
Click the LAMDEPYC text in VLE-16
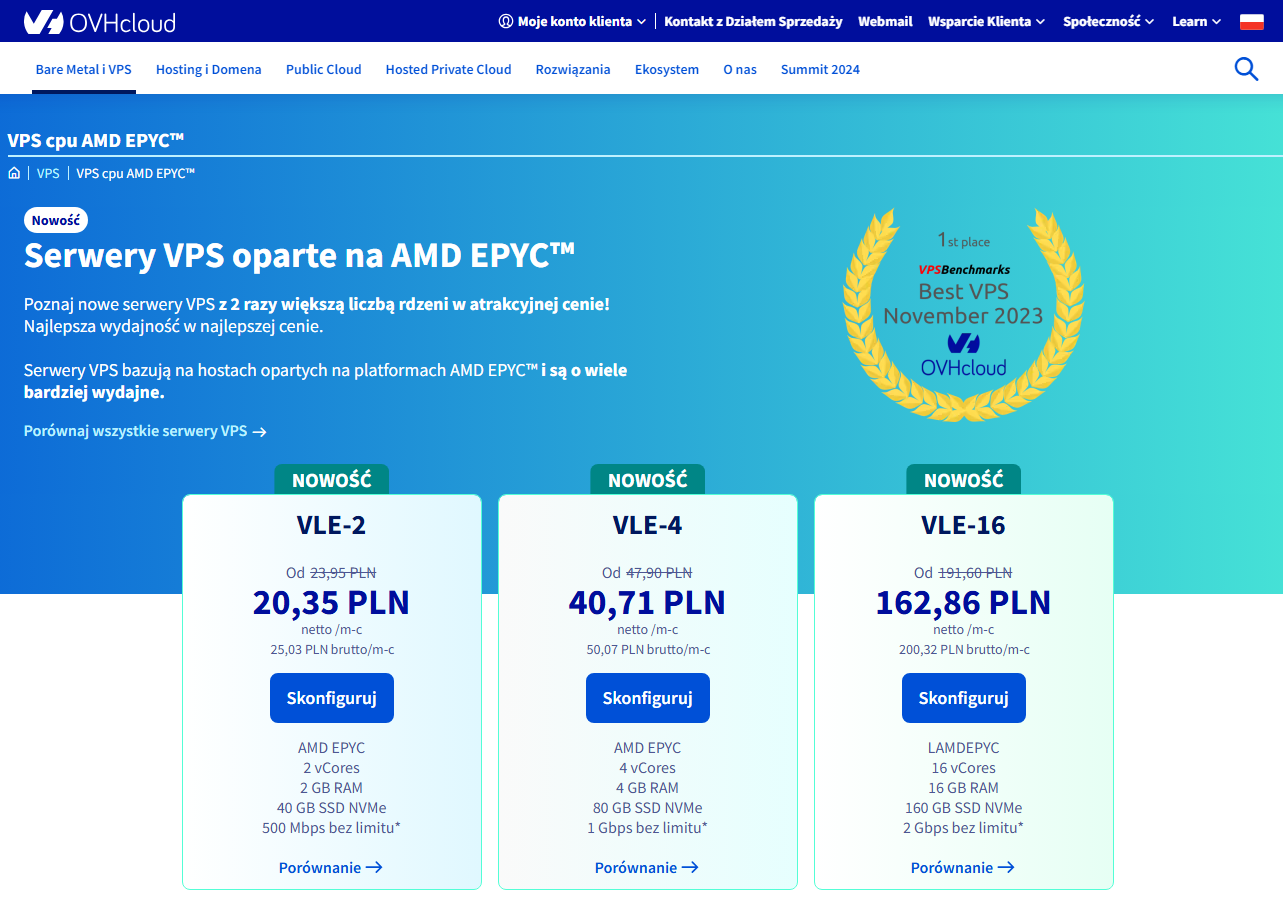(964, 748)
